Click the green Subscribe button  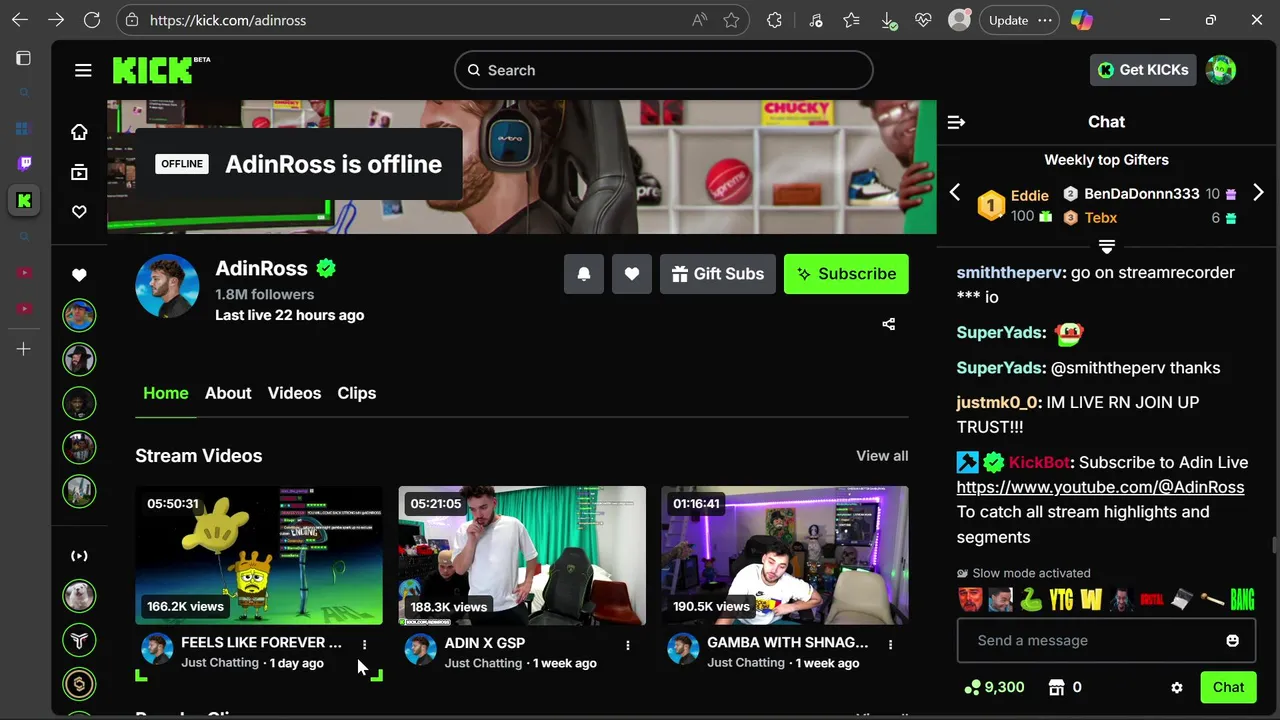pos(846,274)
